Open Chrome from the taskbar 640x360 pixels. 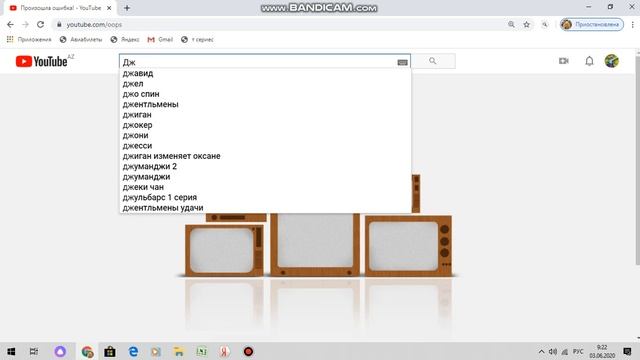click(87, 351)
